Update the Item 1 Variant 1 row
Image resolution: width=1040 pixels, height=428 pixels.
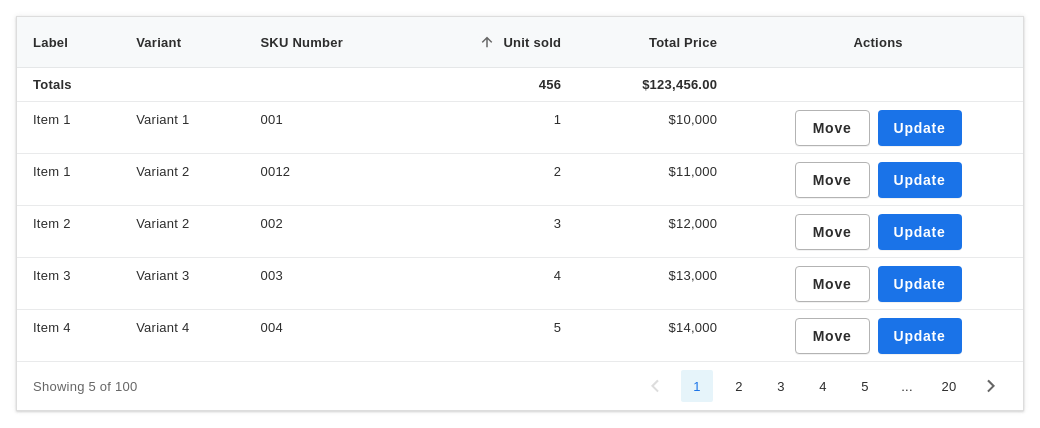(x=920, y=128)
